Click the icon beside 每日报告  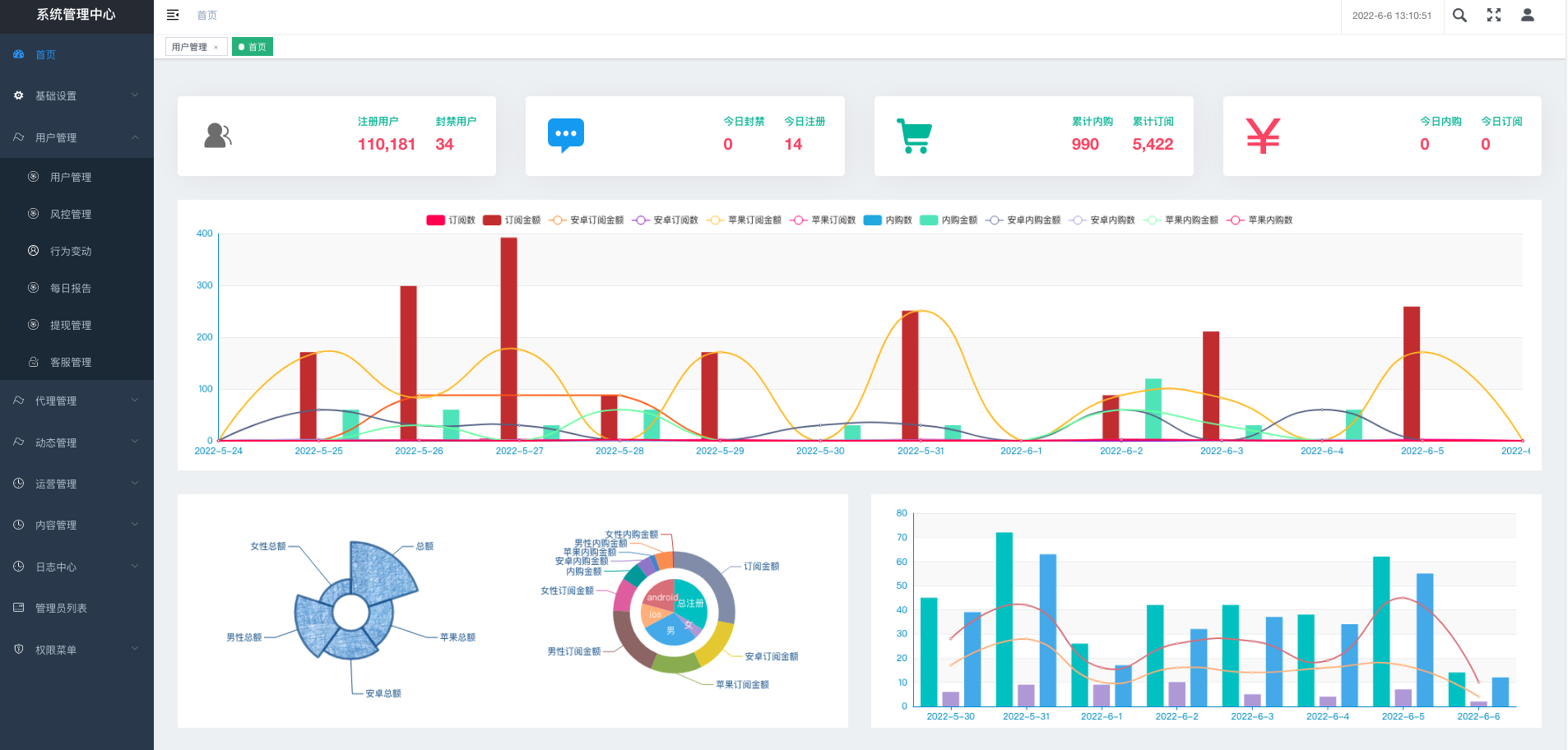click(x=33, y=288)
